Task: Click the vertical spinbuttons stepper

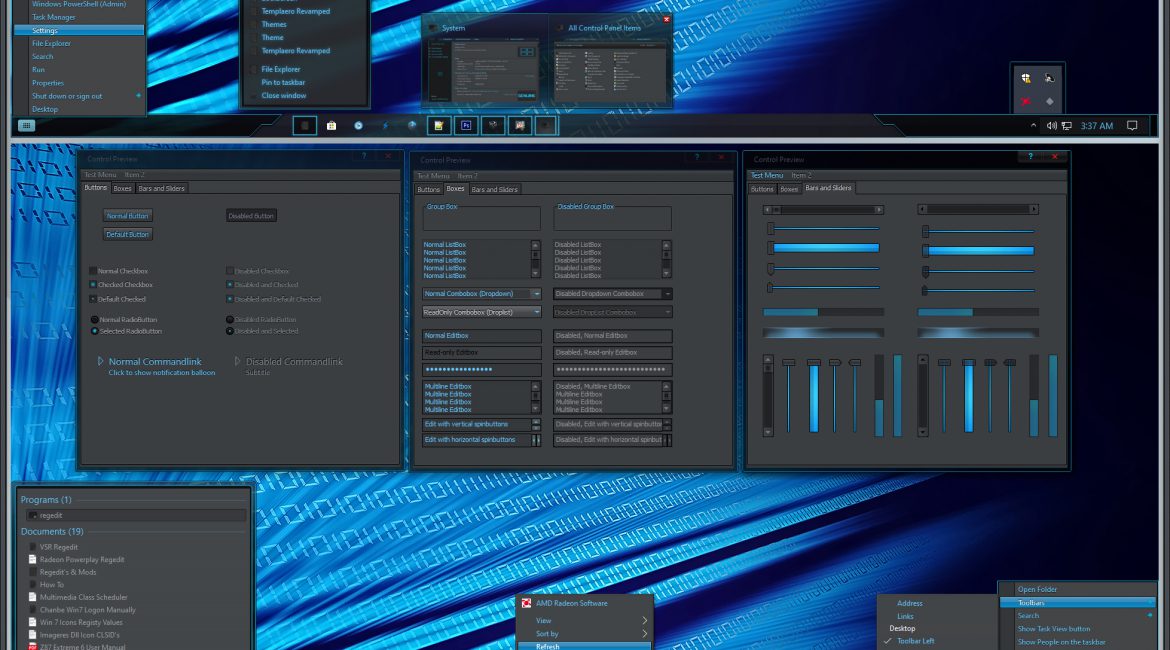Action: tap(536, 424)
